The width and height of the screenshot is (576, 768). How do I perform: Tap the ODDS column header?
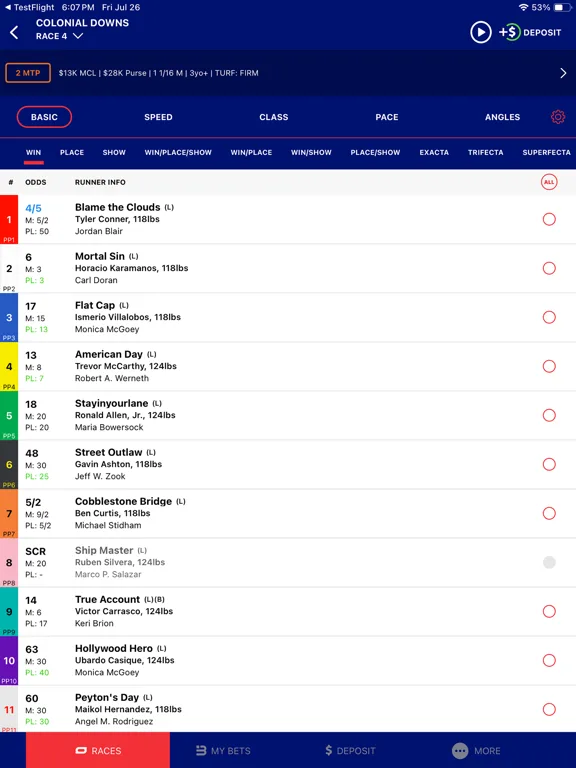click(x=36, y=182)
